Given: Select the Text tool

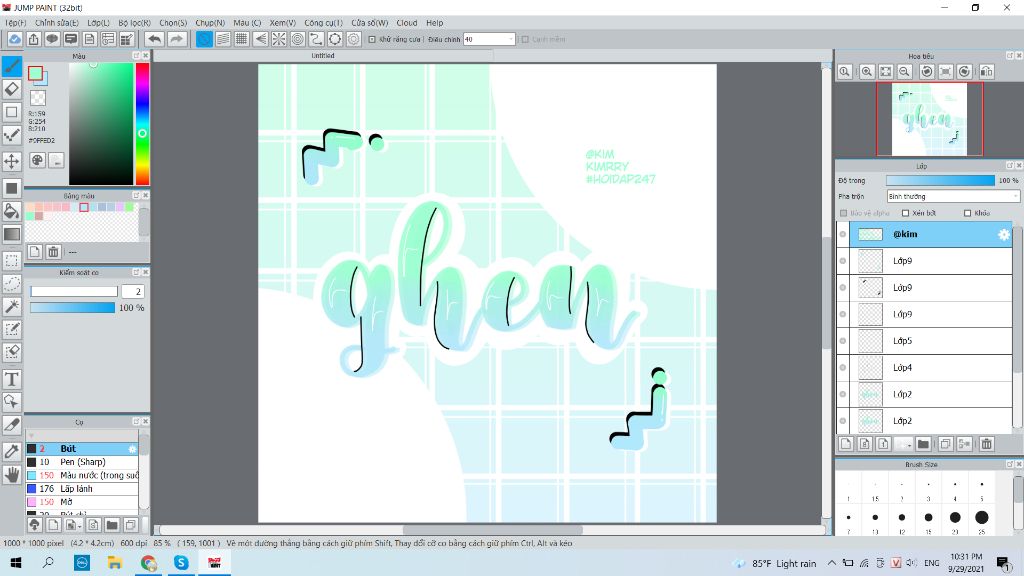Looking at the screenshot, I should [x=12, y=379].
